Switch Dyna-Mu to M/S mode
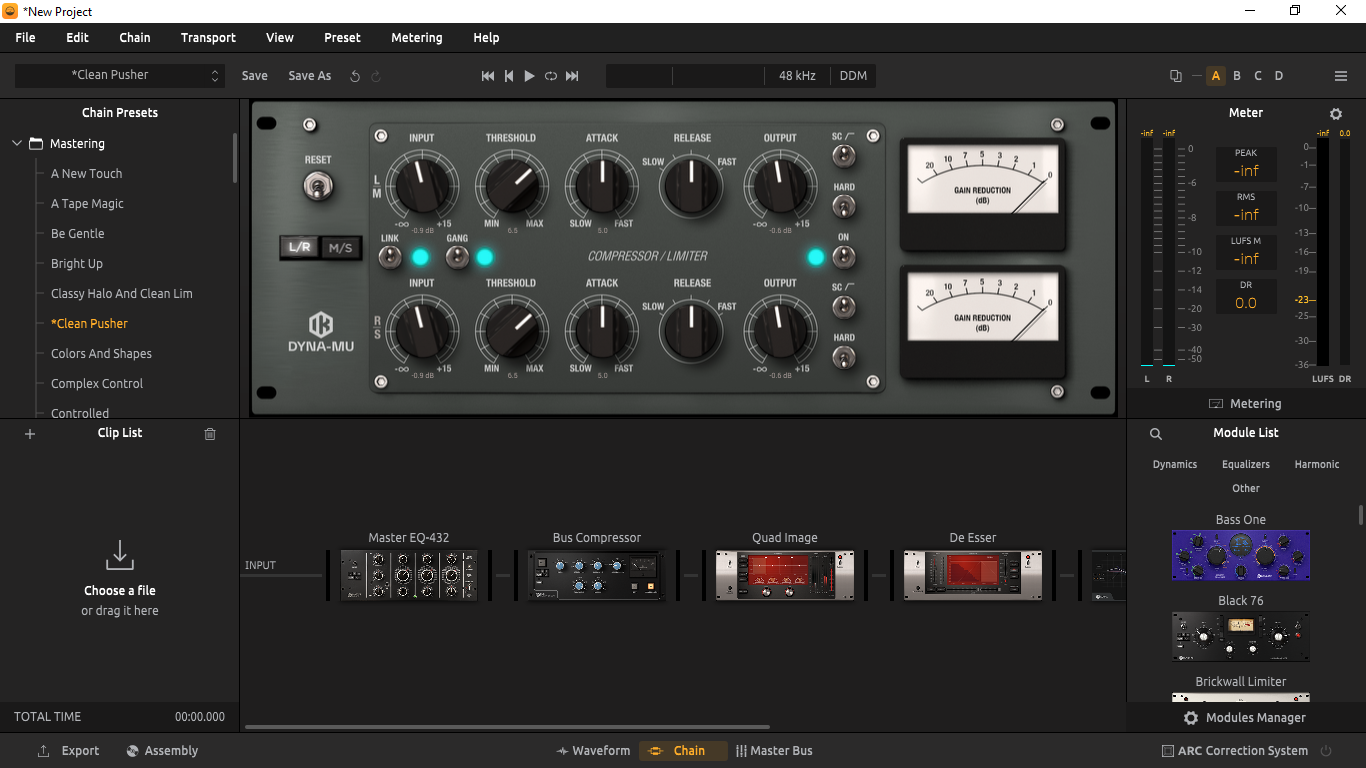1366x768 pixels. pyautogui.click(x=341, y=248)
